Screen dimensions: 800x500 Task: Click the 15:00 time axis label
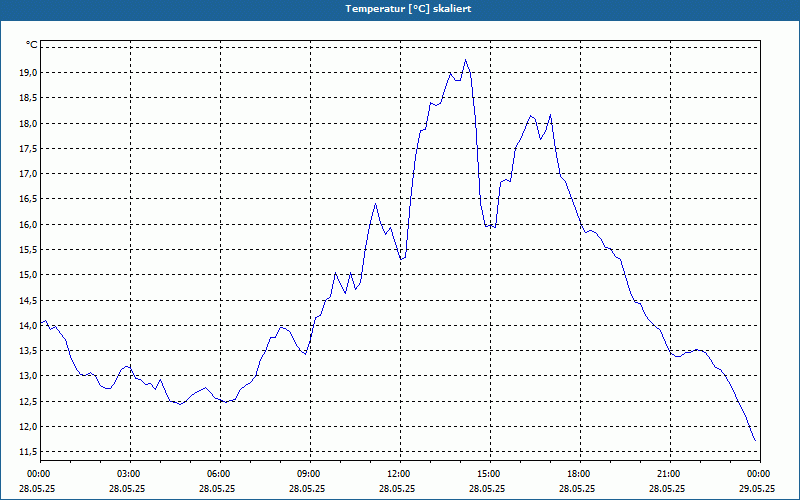point(490,474)
